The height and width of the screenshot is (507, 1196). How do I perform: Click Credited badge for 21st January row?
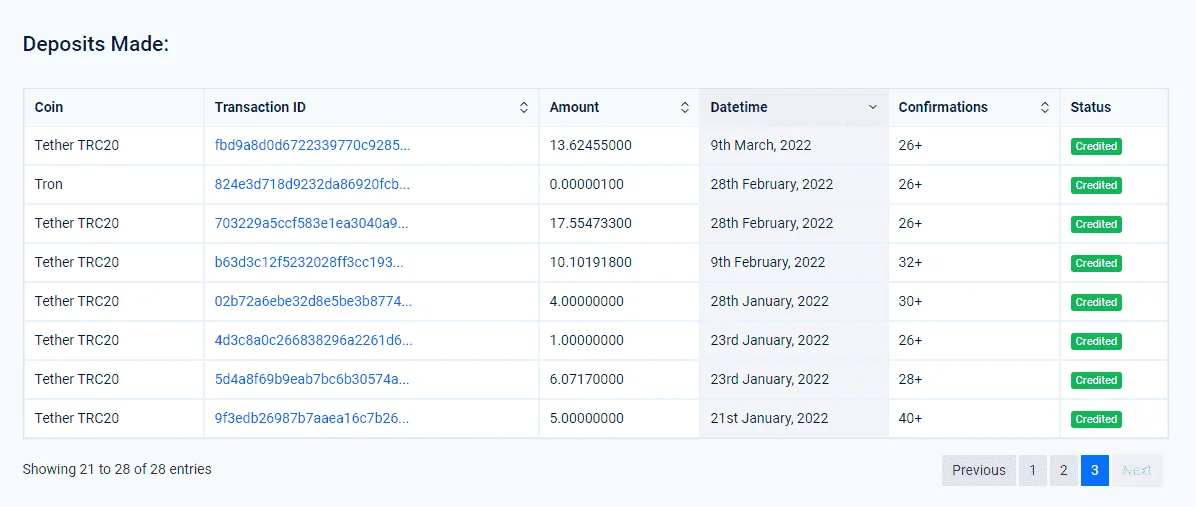click(1096, 419)
